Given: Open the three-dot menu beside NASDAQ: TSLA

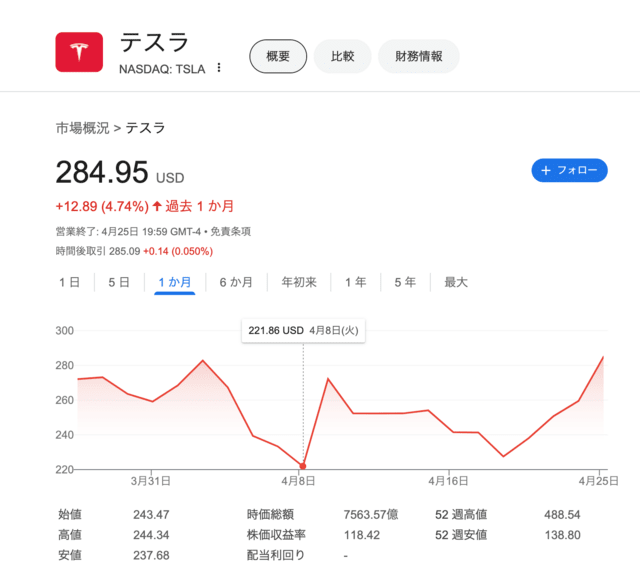Looking at the screenshot, I should (219, 67).
